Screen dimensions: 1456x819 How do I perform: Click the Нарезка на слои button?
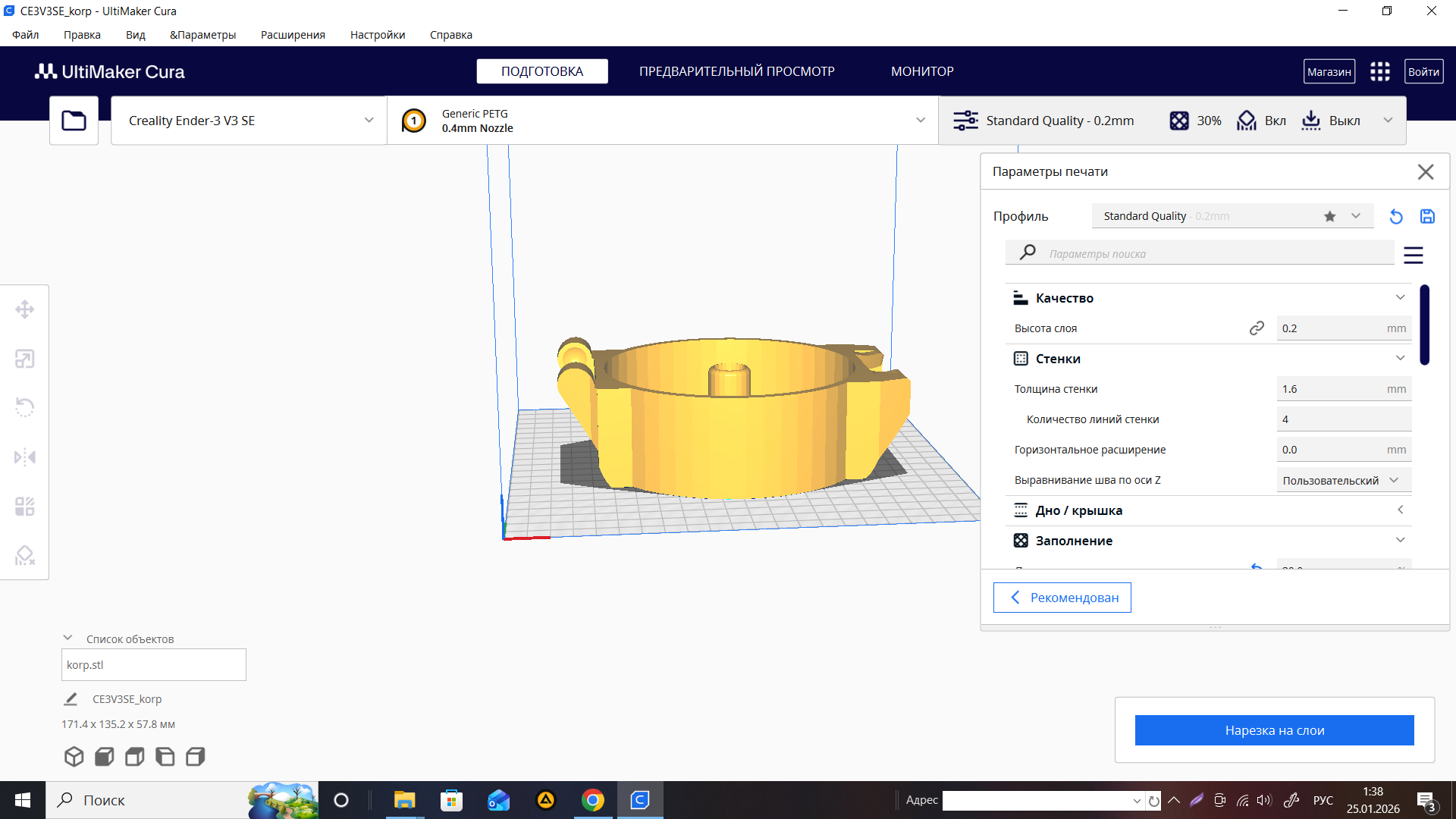pyautogui.click(x=1274, y=730)
